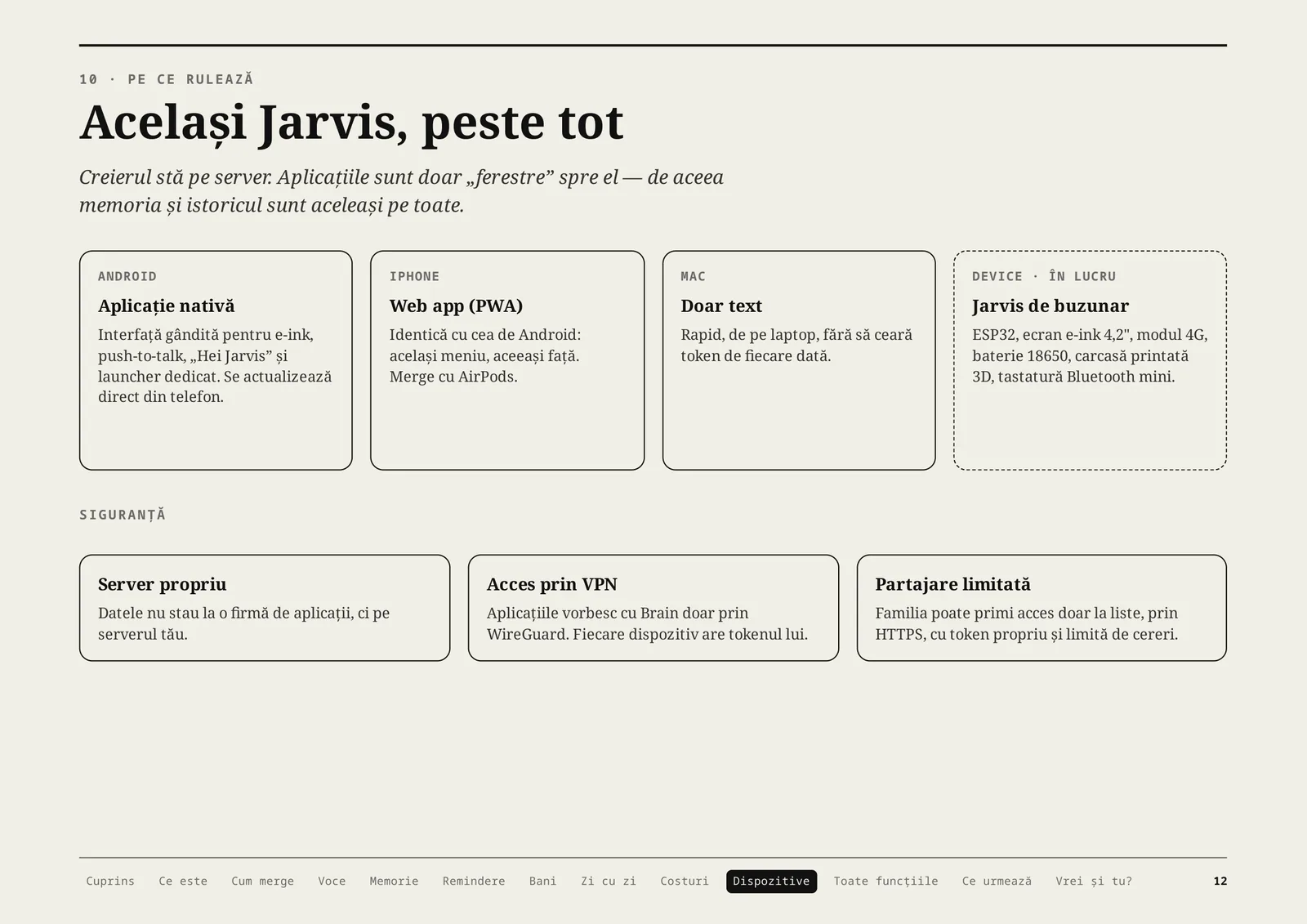Click the DEVICE · ÎN LUCRU label
Screen dimensions: 1307x924
coord(1044,276)
